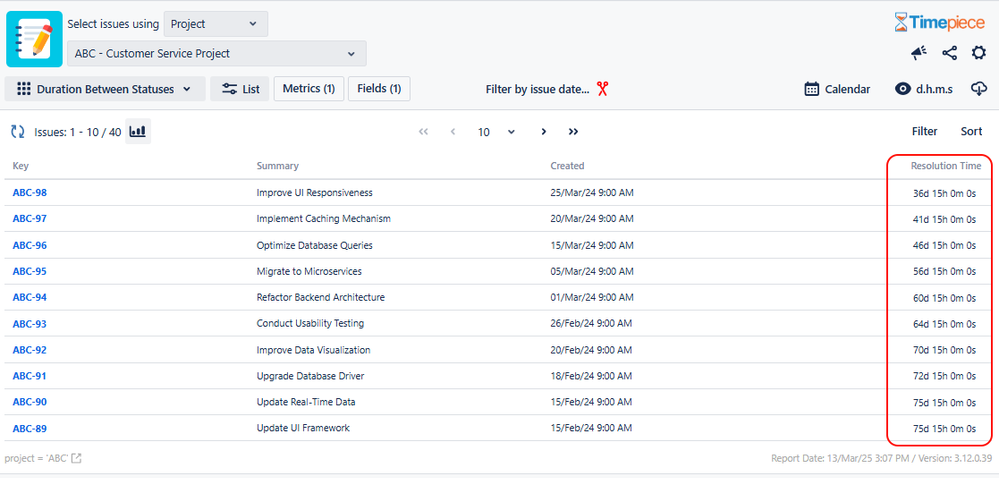Screen dimensions: 999x478
Task: Open the megaphone announcements icon
Action: 919,54
